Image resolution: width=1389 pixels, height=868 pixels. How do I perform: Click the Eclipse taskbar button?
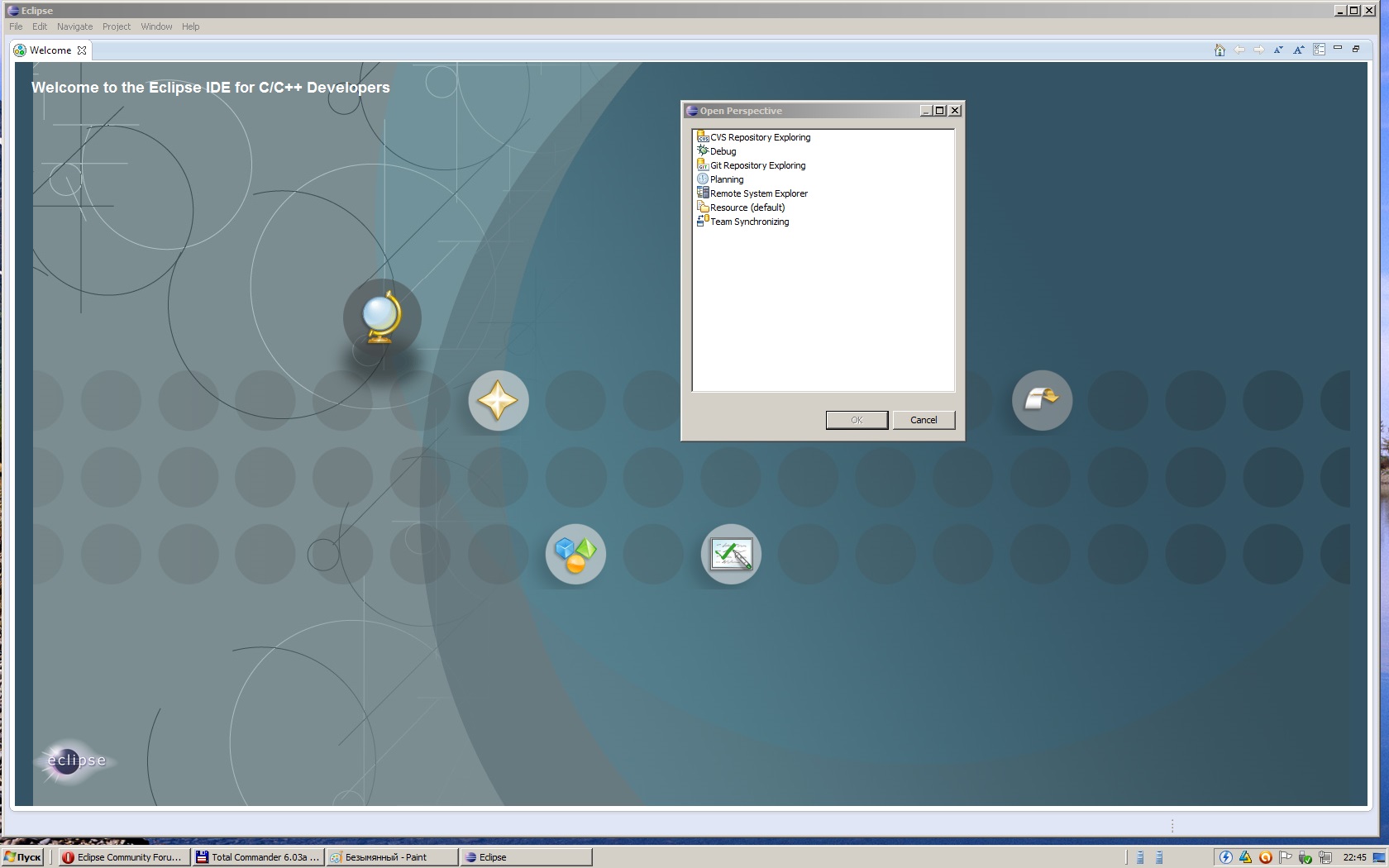pyautogui.click(x=526, y=857)
